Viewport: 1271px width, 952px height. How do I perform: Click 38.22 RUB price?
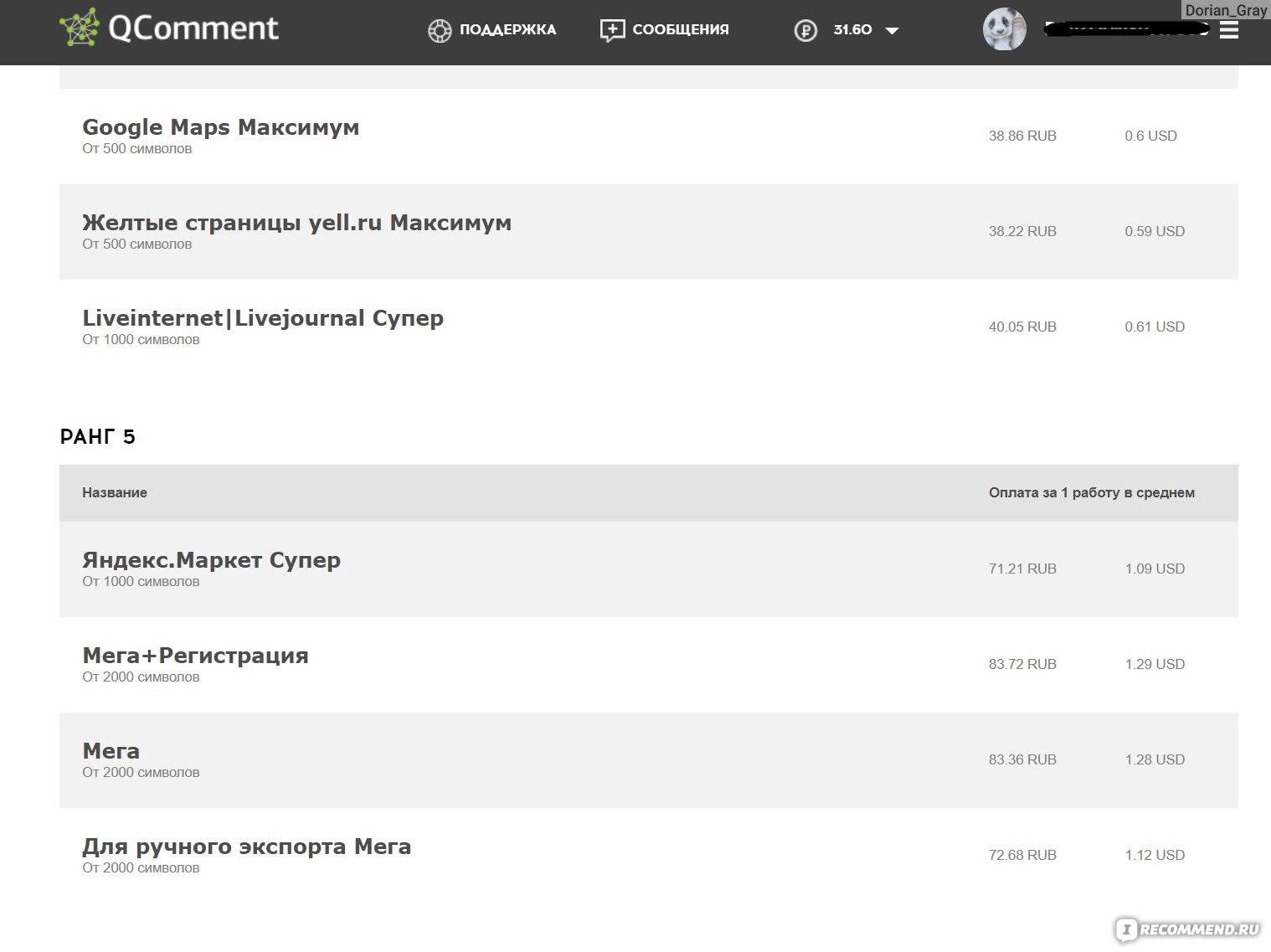1022,231
